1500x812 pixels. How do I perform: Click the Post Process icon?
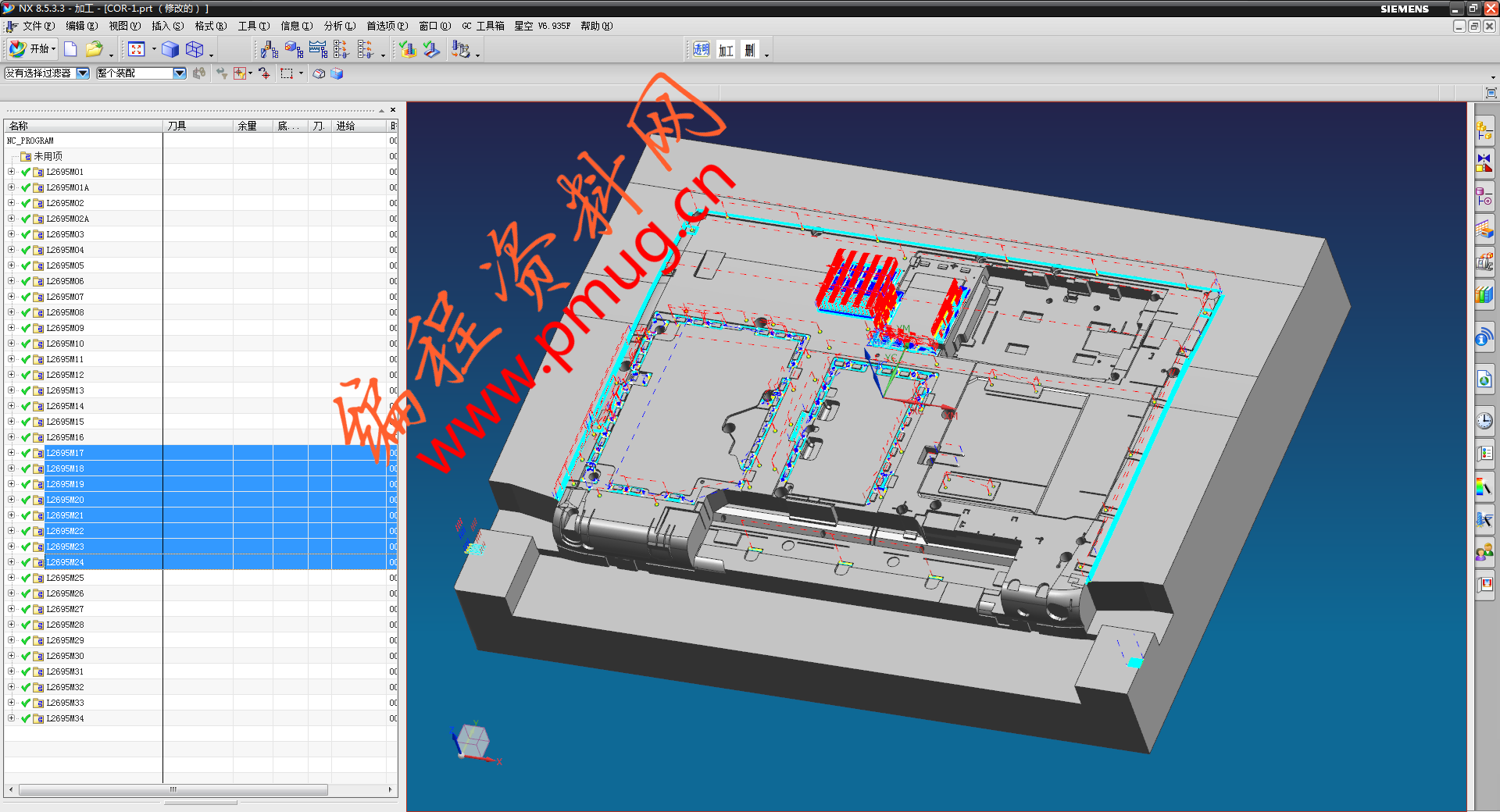click(x=461, y=49)
